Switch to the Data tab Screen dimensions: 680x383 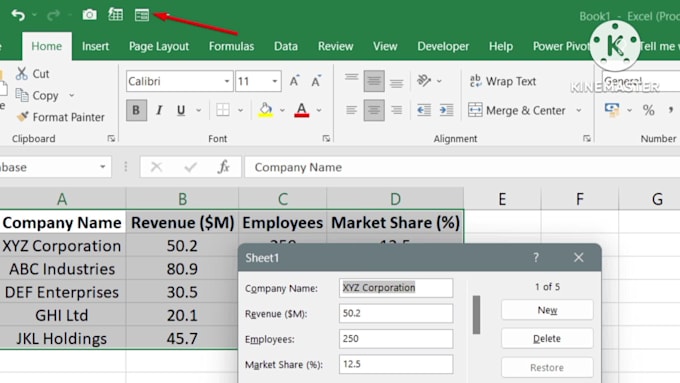286,46
